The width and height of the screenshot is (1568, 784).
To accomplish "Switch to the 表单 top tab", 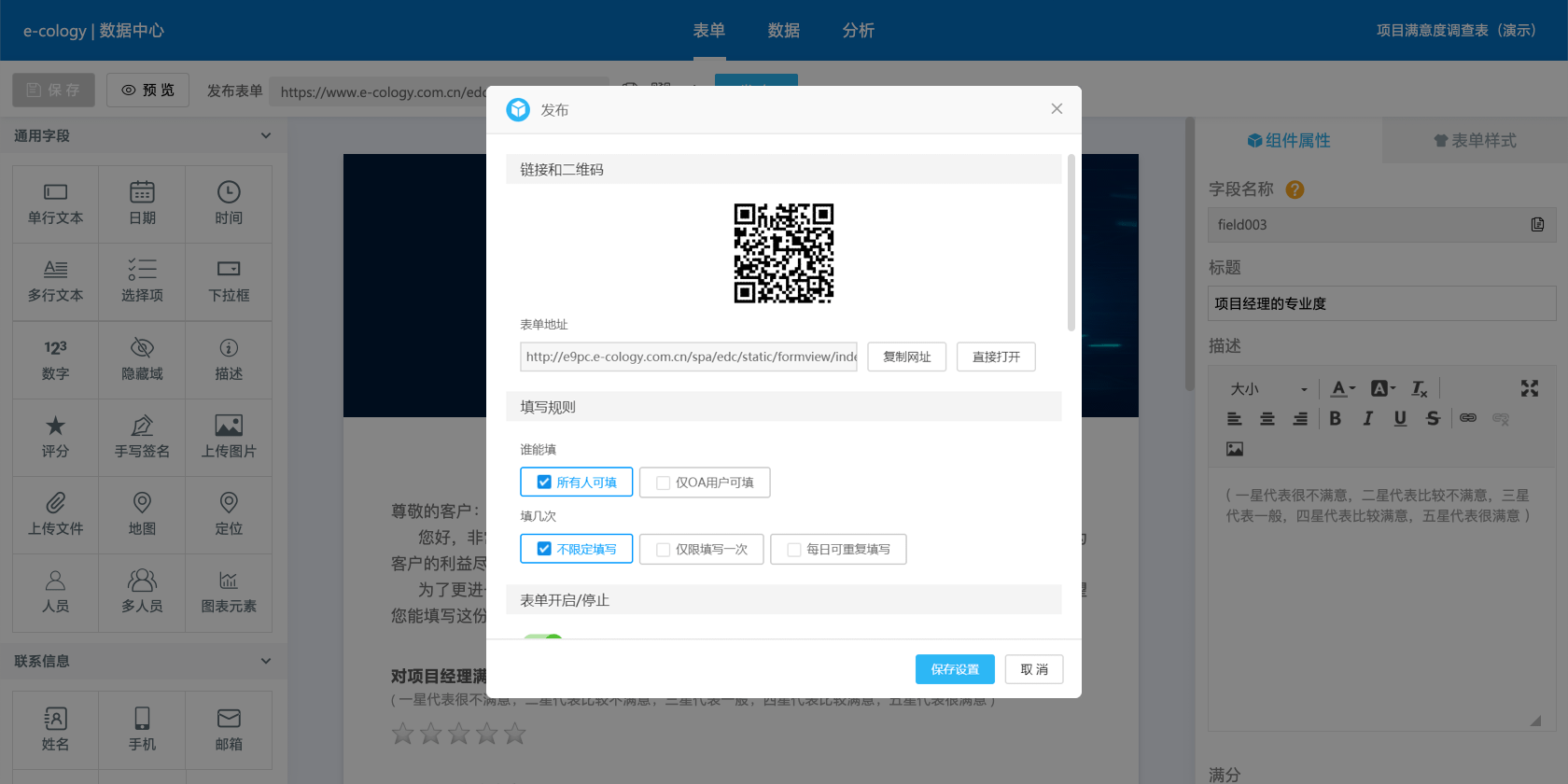I will point(709,31).
